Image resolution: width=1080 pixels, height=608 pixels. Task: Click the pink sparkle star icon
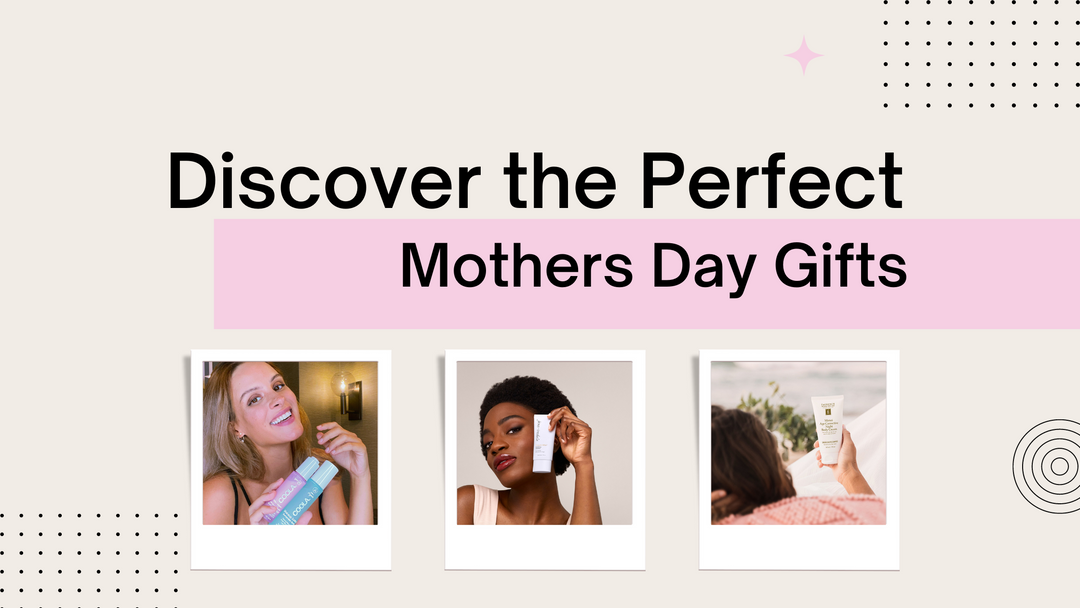click(804, 55)
